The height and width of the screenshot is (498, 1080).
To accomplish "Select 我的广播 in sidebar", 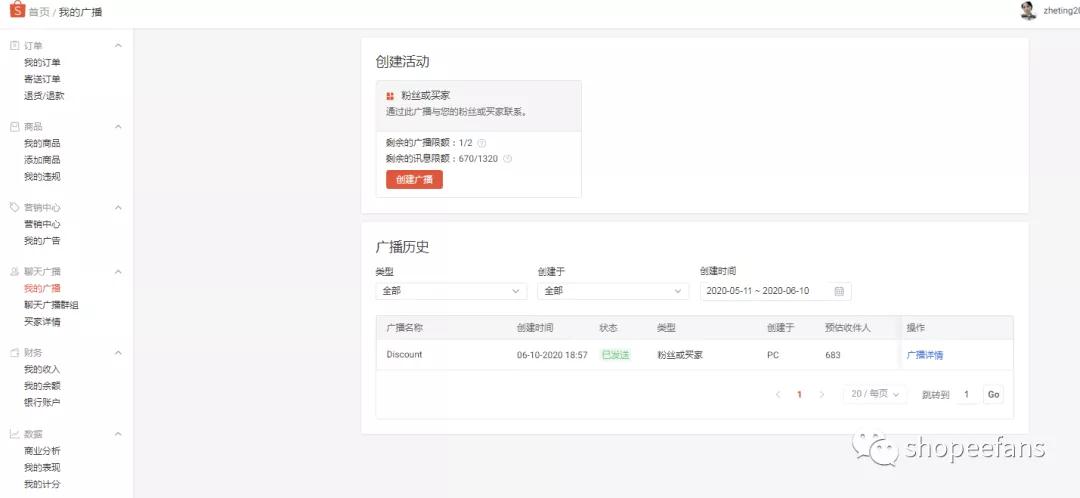I will coord(42,289).
